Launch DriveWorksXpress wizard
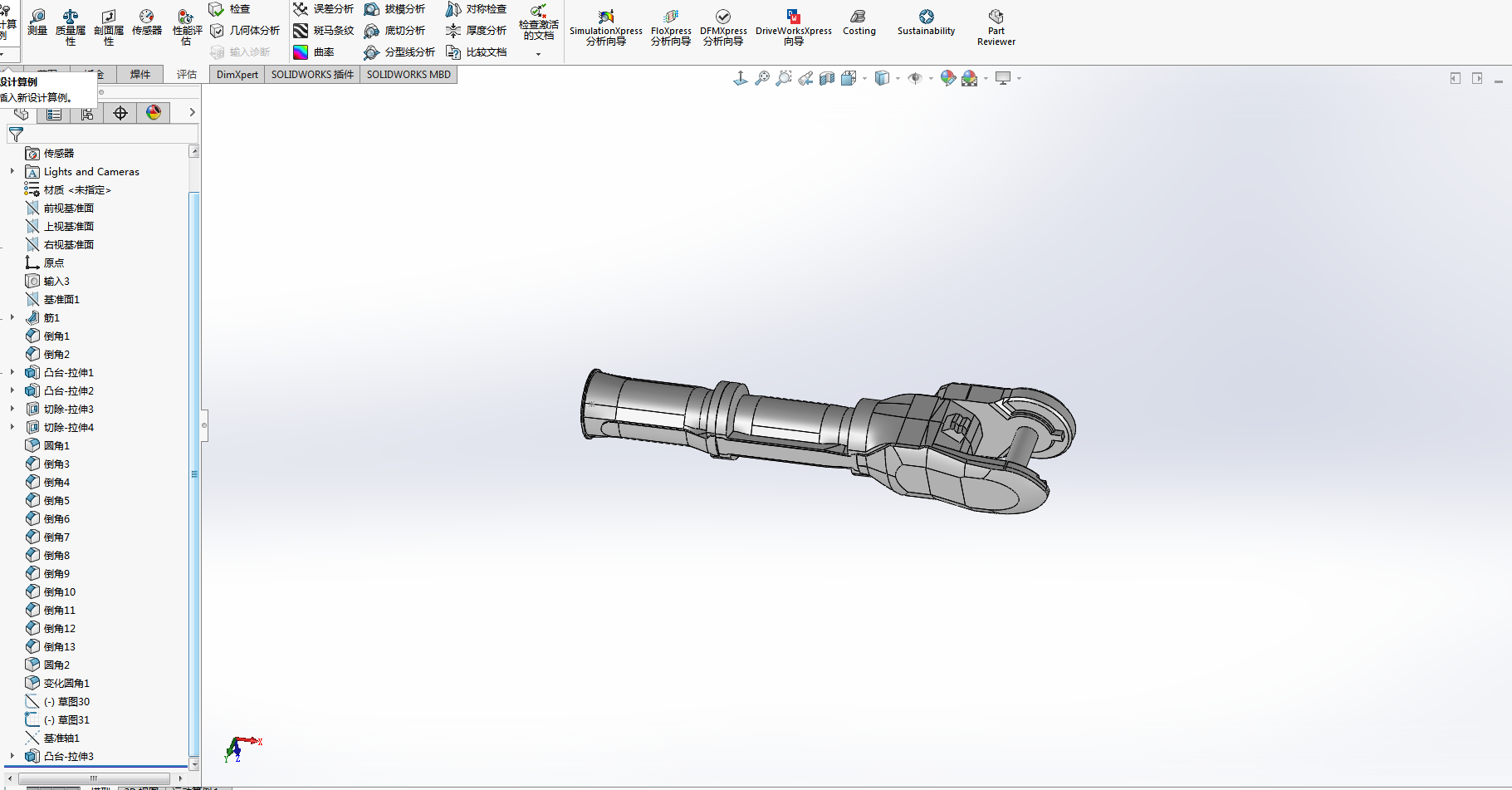This screenshot has height=790, width=1512. point(794,27)
